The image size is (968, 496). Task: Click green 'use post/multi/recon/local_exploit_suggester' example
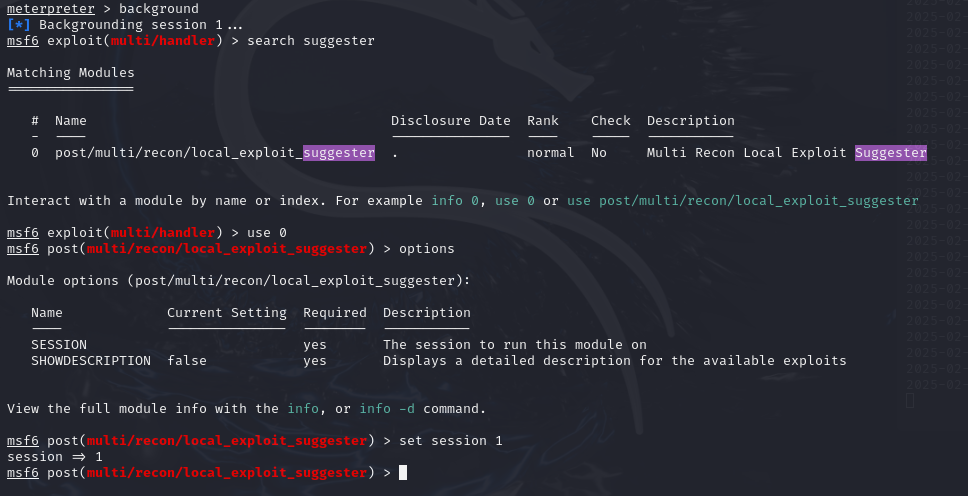click(743, 201)
